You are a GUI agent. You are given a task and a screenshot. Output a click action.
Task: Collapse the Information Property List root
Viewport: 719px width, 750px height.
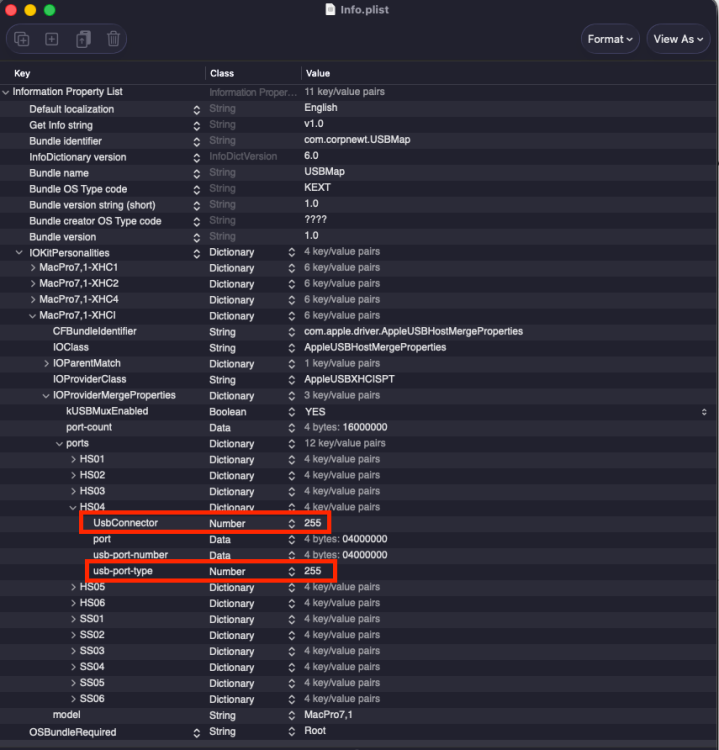click(x=6, y=92)
